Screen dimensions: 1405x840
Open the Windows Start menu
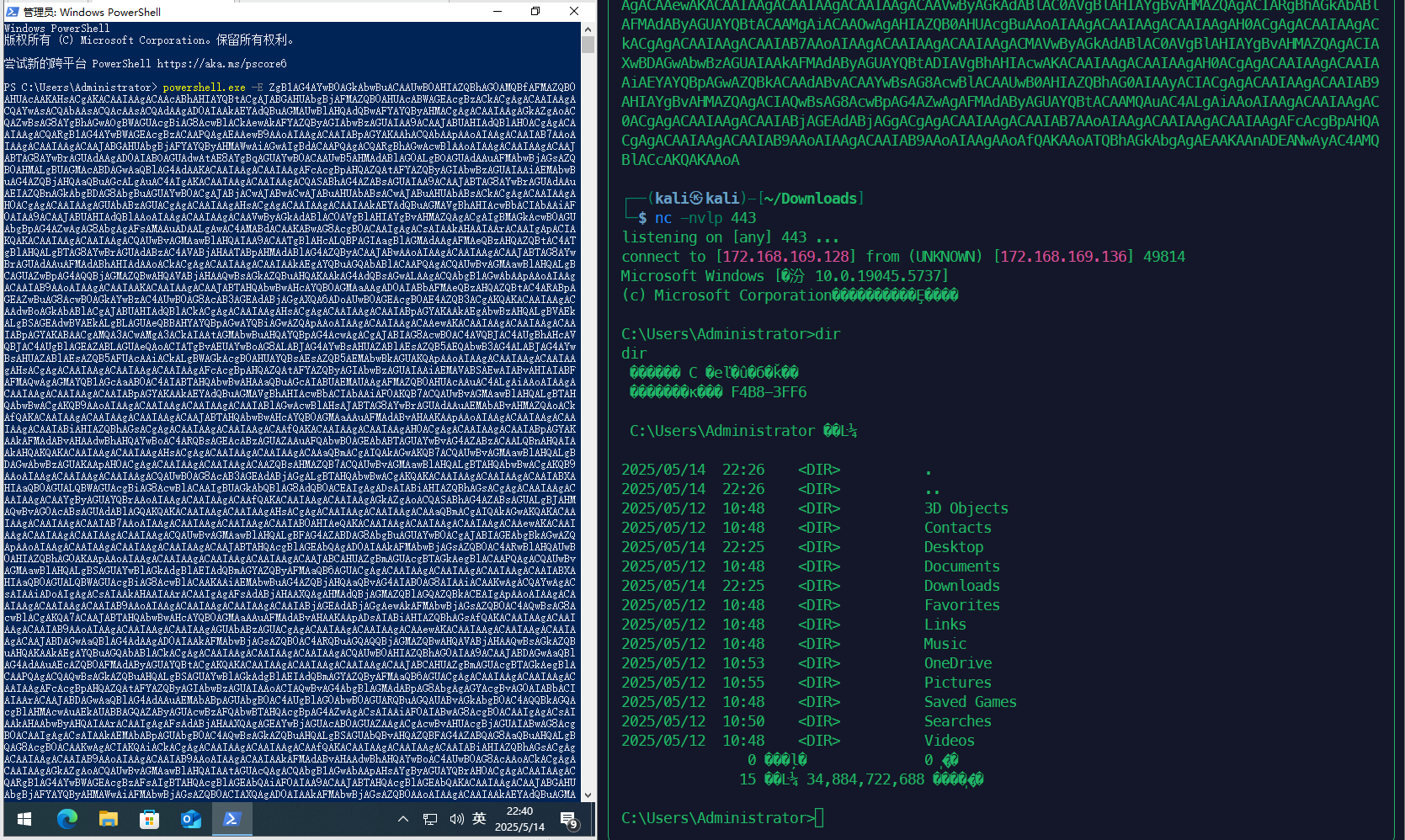click(24, 819)
